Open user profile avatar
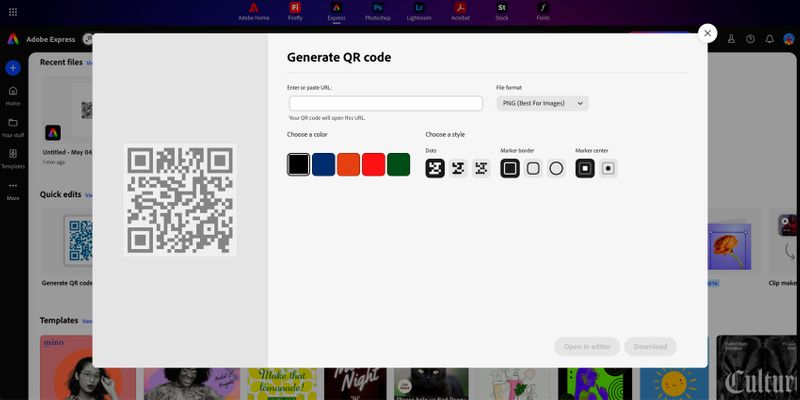Viewport: 800px width, 400px height. coord(789,39)
